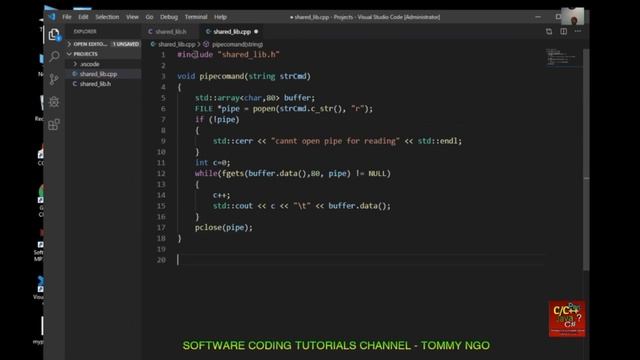Screen dimensions: 640x360
Task: Open the Debug menu
Action: point(169,17)
